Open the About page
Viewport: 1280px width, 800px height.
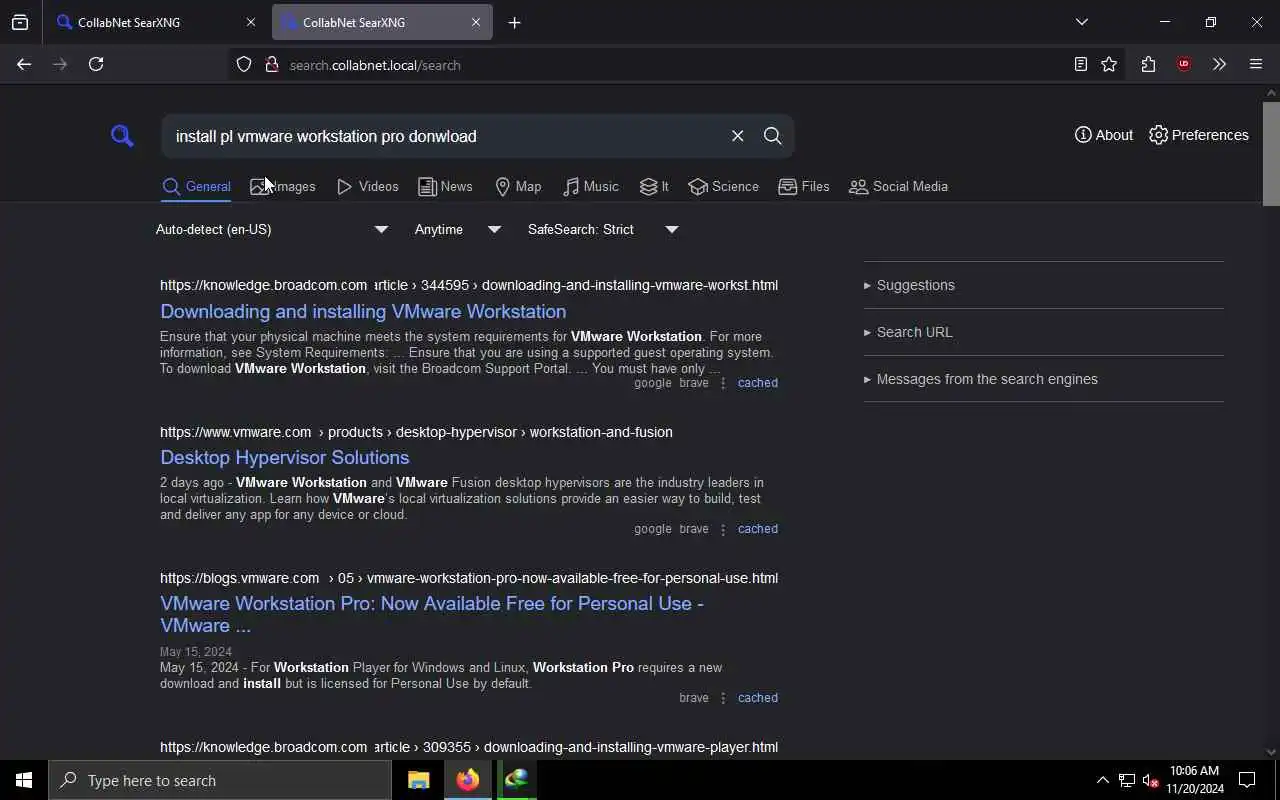click(1104, 135)
